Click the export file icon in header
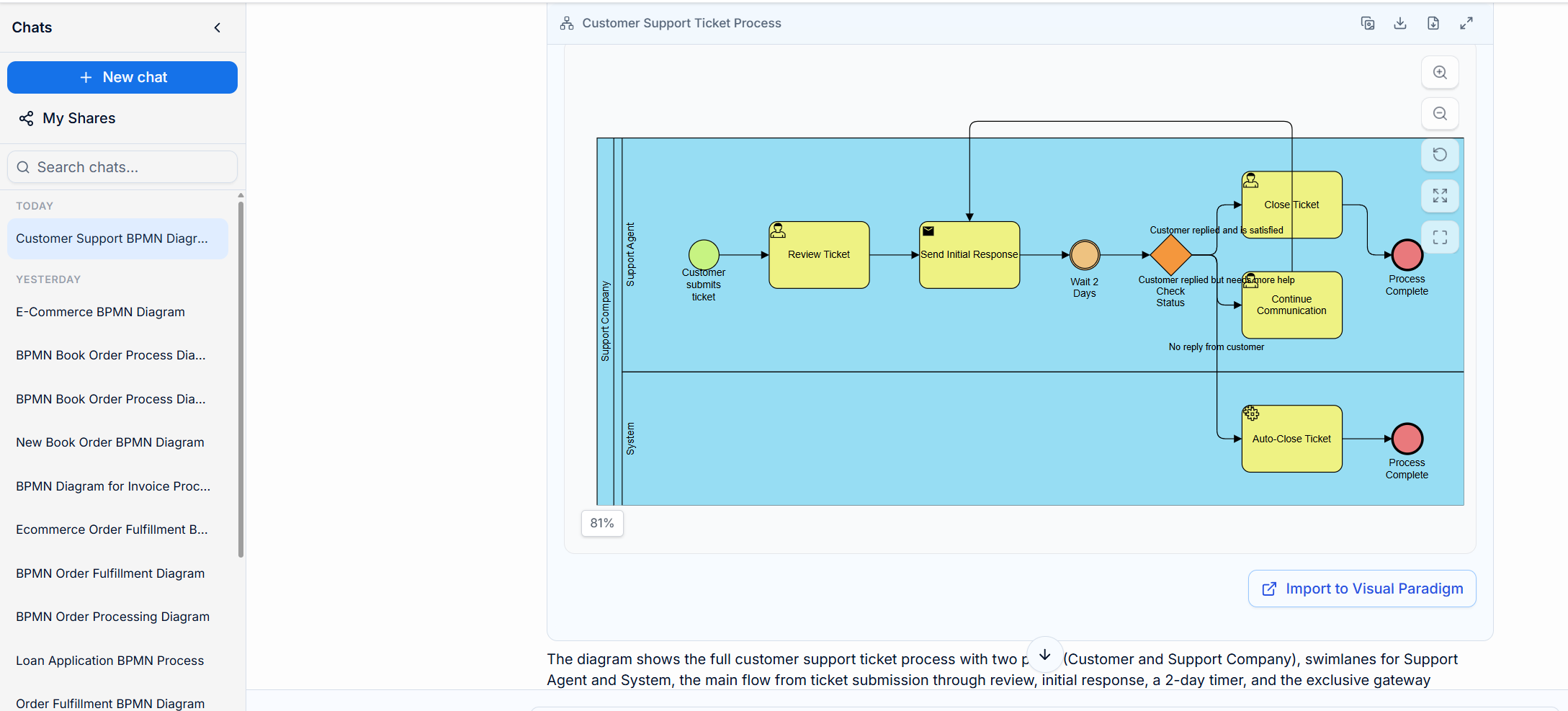 tap(1433, 23)
